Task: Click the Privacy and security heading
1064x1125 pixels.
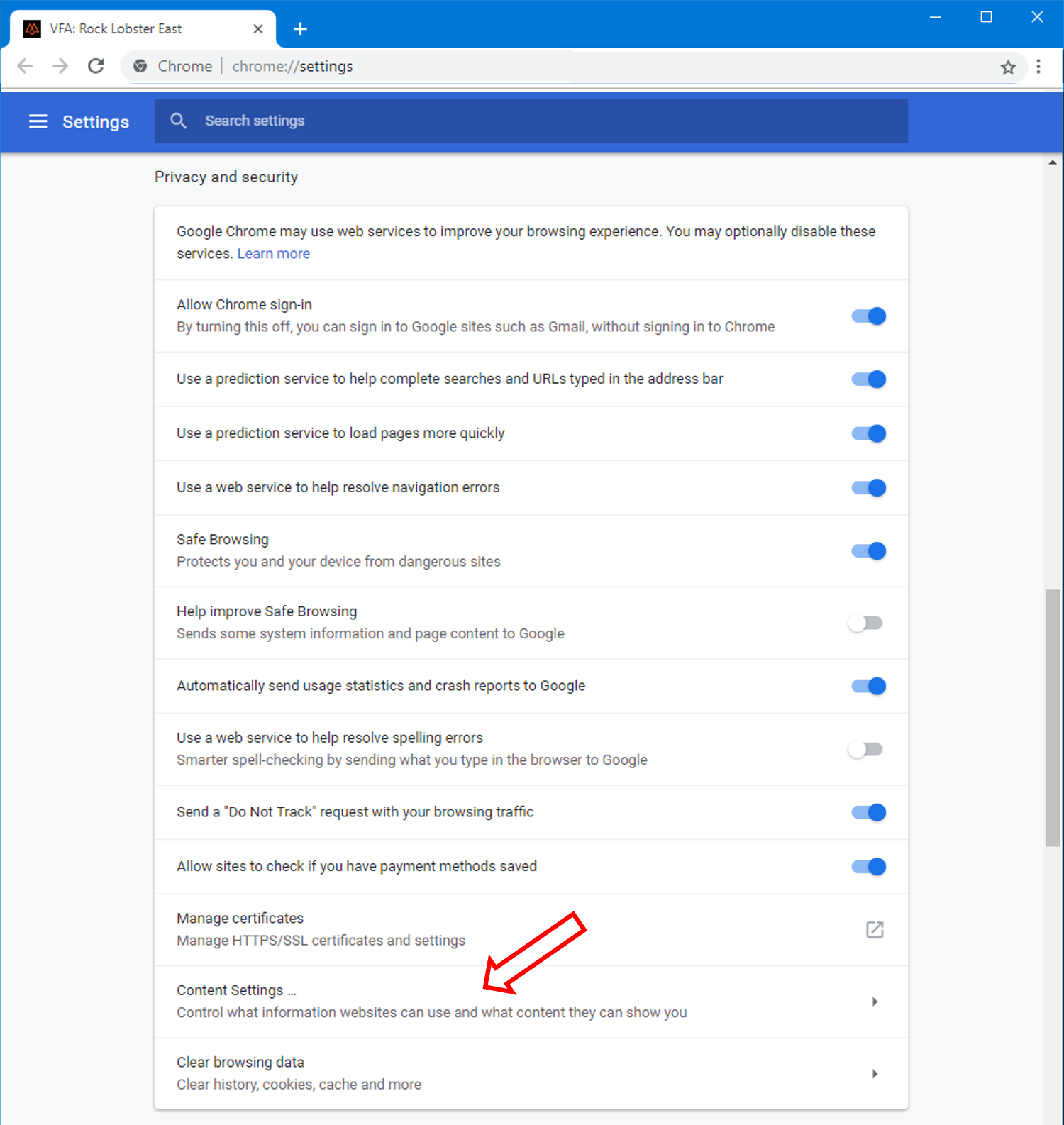Action: tap(226, 177)
